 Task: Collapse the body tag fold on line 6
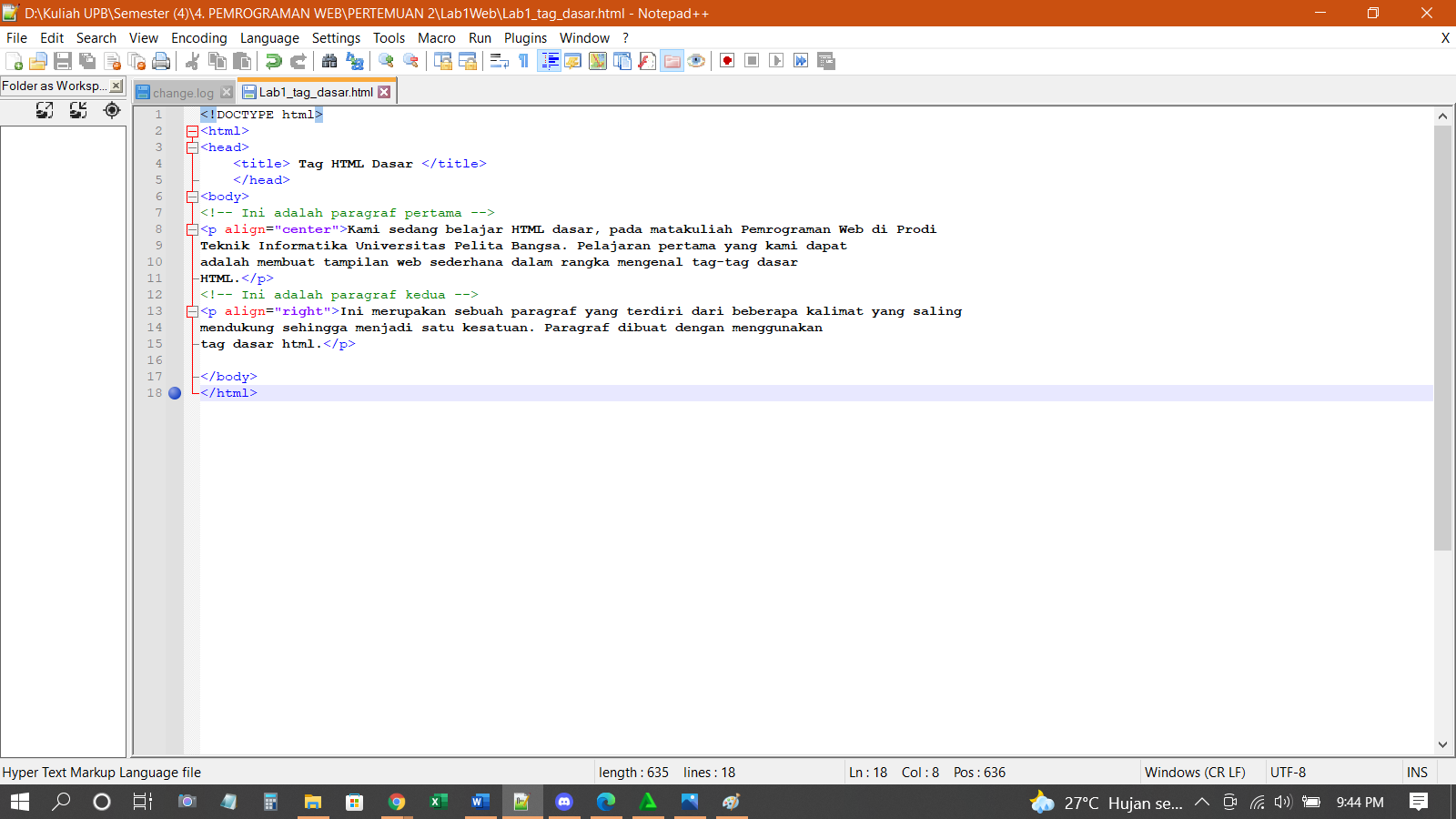(192, 197)
